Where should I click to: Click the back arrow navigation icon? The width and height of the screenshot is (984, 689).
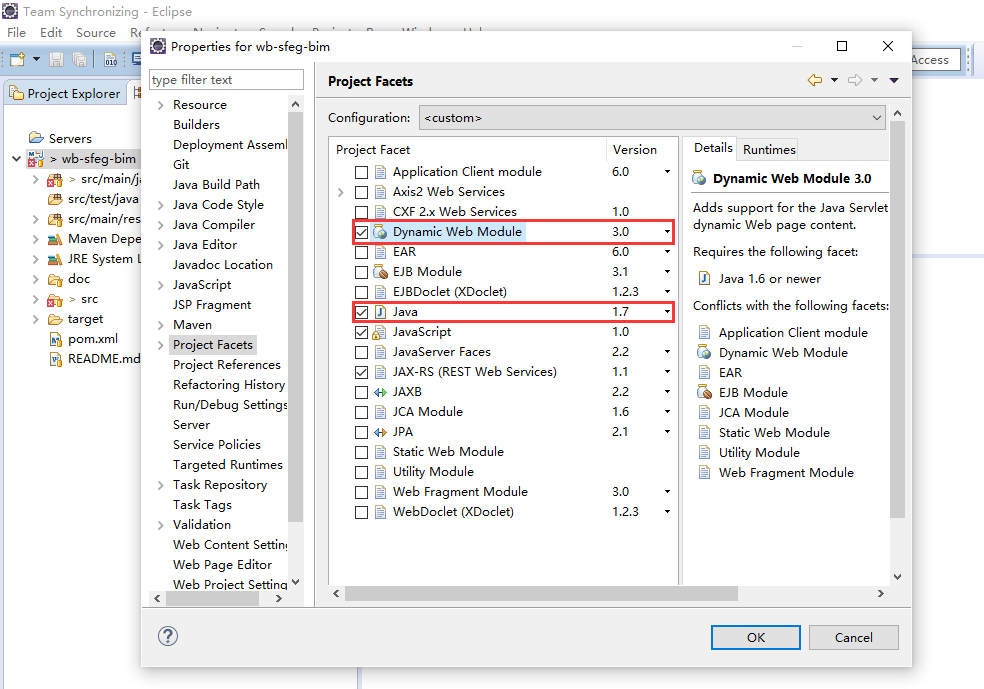click(815, 81)
